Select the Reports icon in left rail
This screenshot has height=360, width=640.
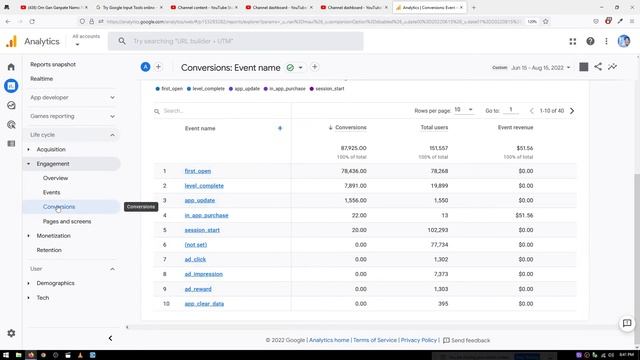[11, 86]
